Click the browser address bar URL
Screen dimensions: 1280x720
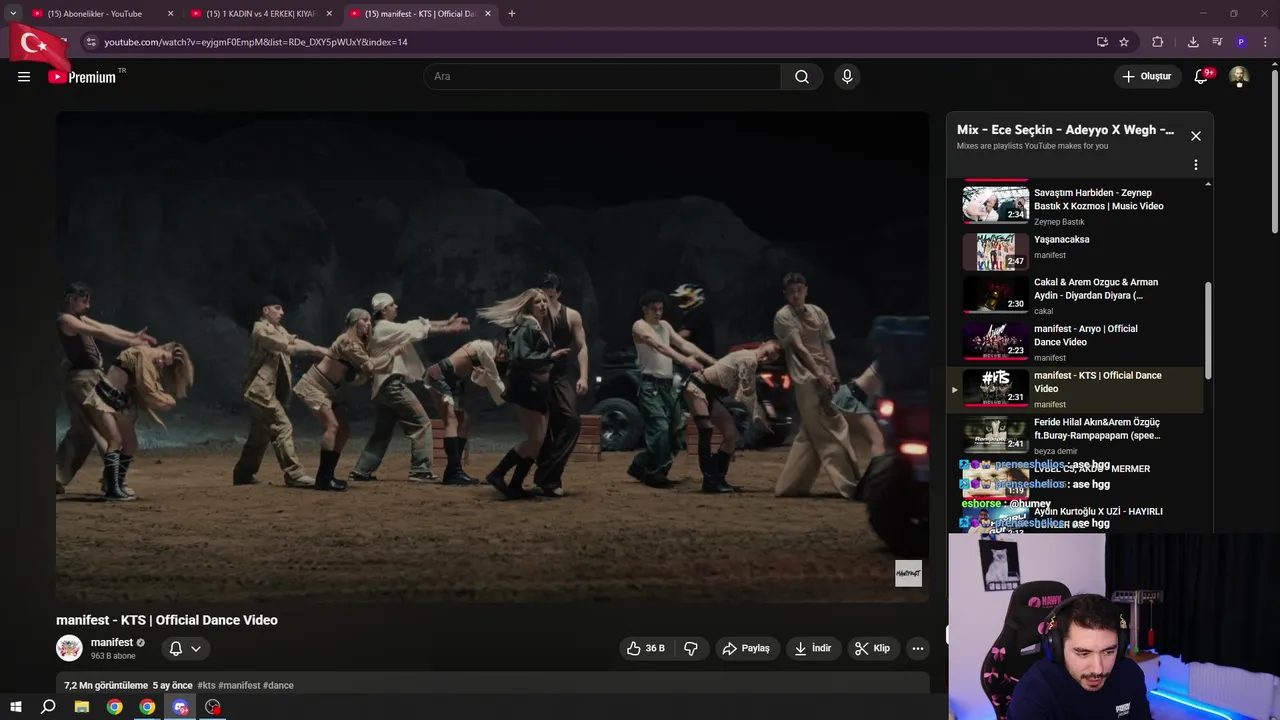click(x=255, y=42)
